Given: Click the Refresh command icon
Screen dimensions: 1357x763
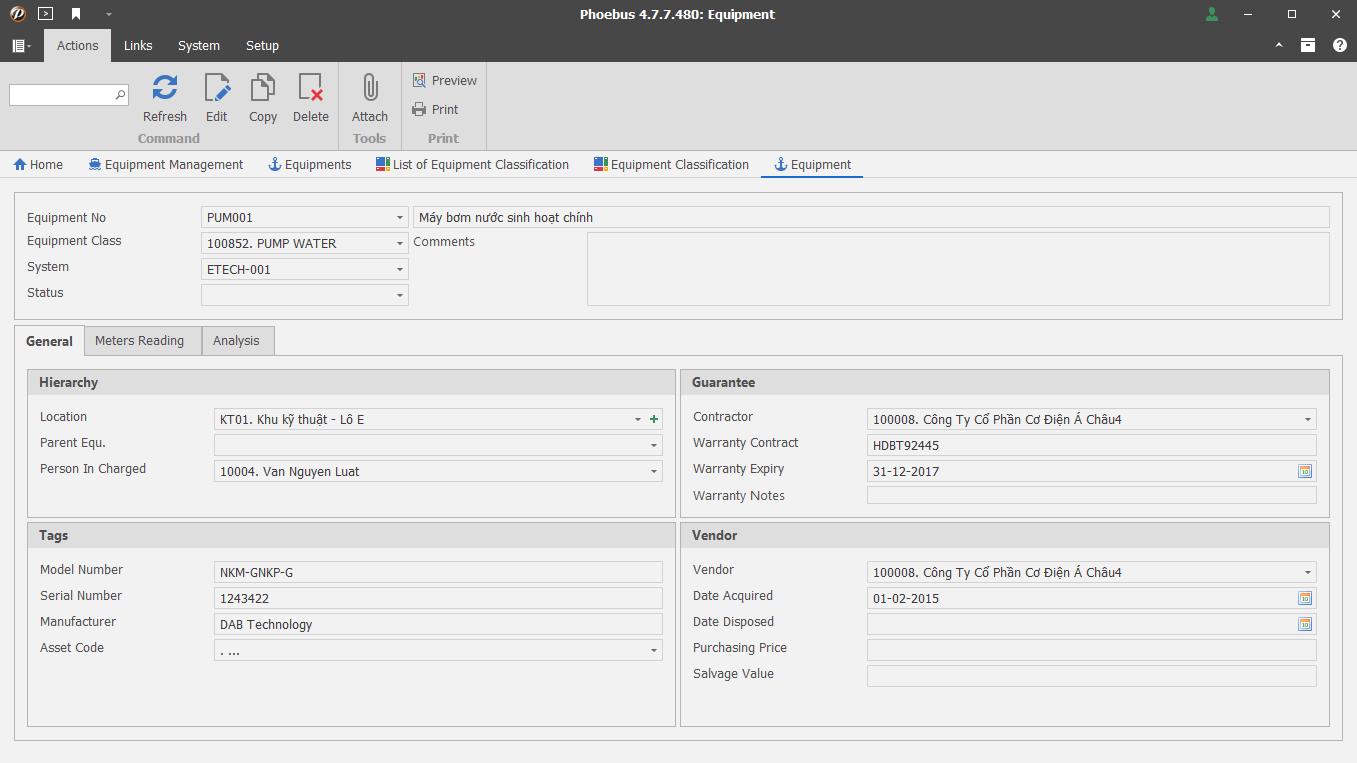Looking at the screenshot, I should pos(165,88).
